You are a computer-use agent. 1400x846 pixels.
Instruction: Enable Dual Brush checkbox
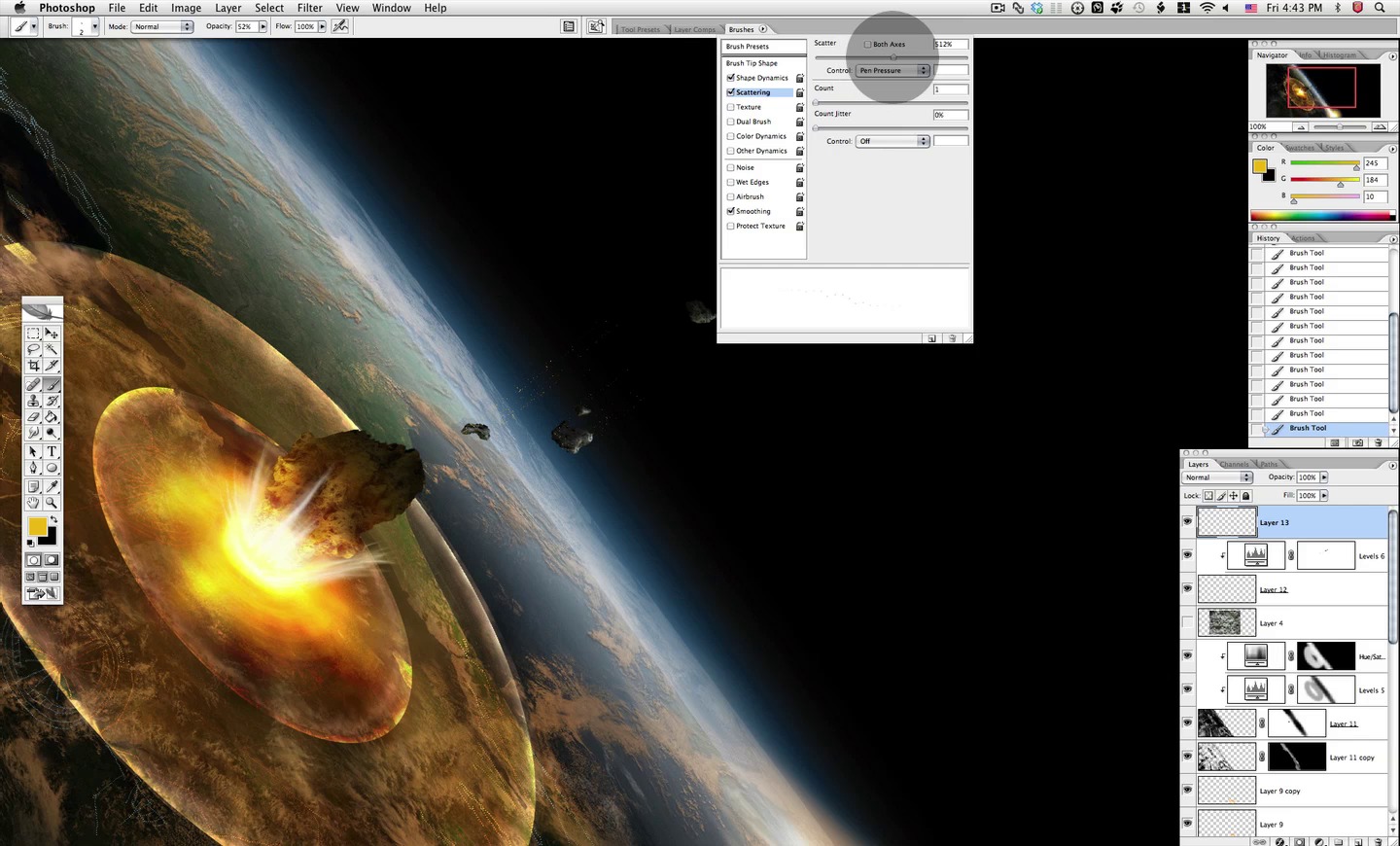click(731, 122)
